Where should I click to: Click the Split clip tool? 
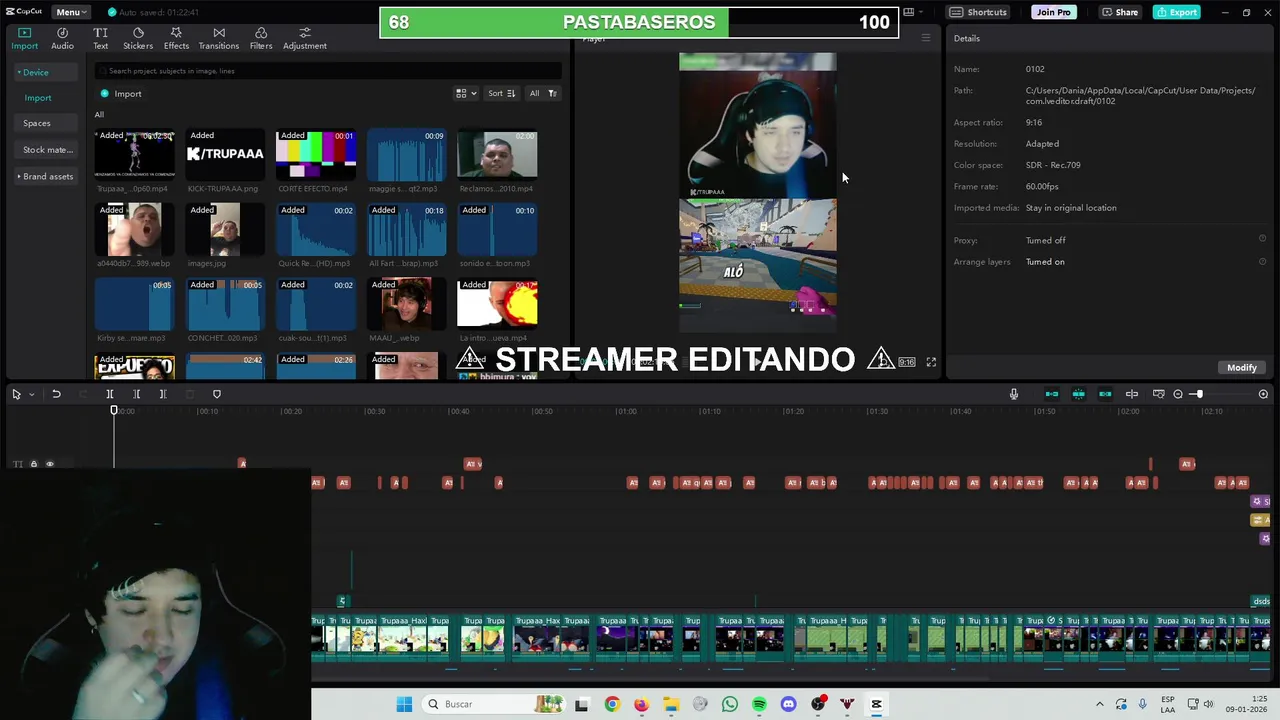tap(110, 394)
